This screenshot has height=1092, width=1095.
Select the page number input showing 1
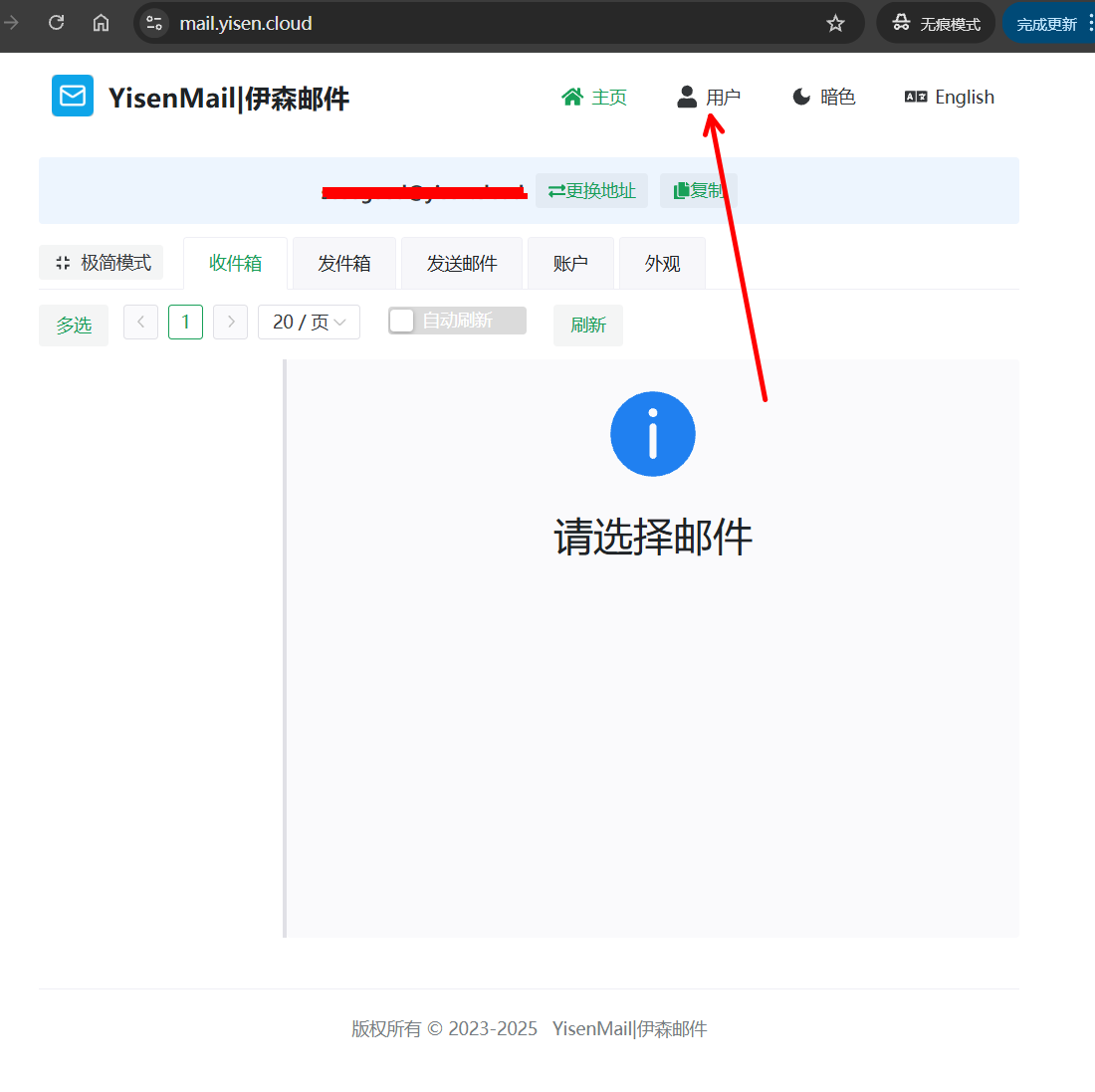tap(185, 322)
